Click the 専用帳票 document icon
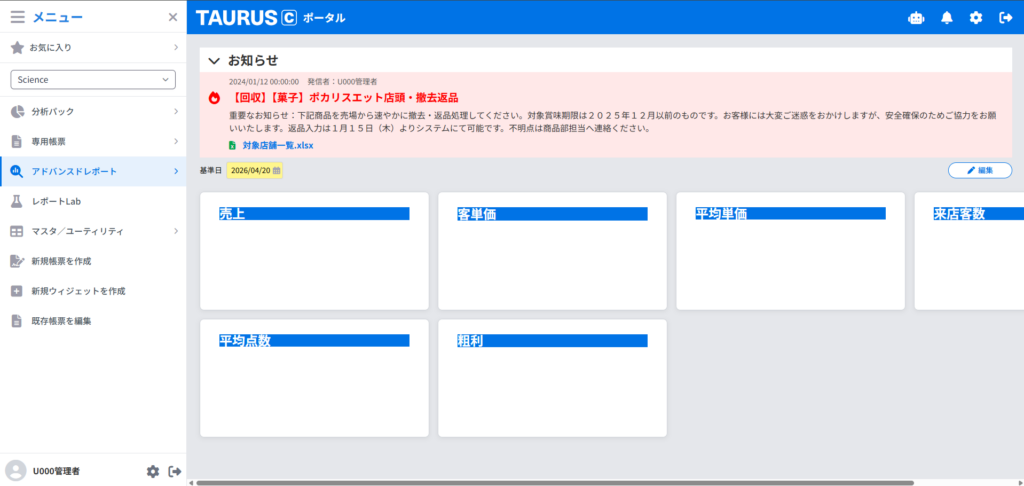The image size is (1024, 486). point(17,141)
